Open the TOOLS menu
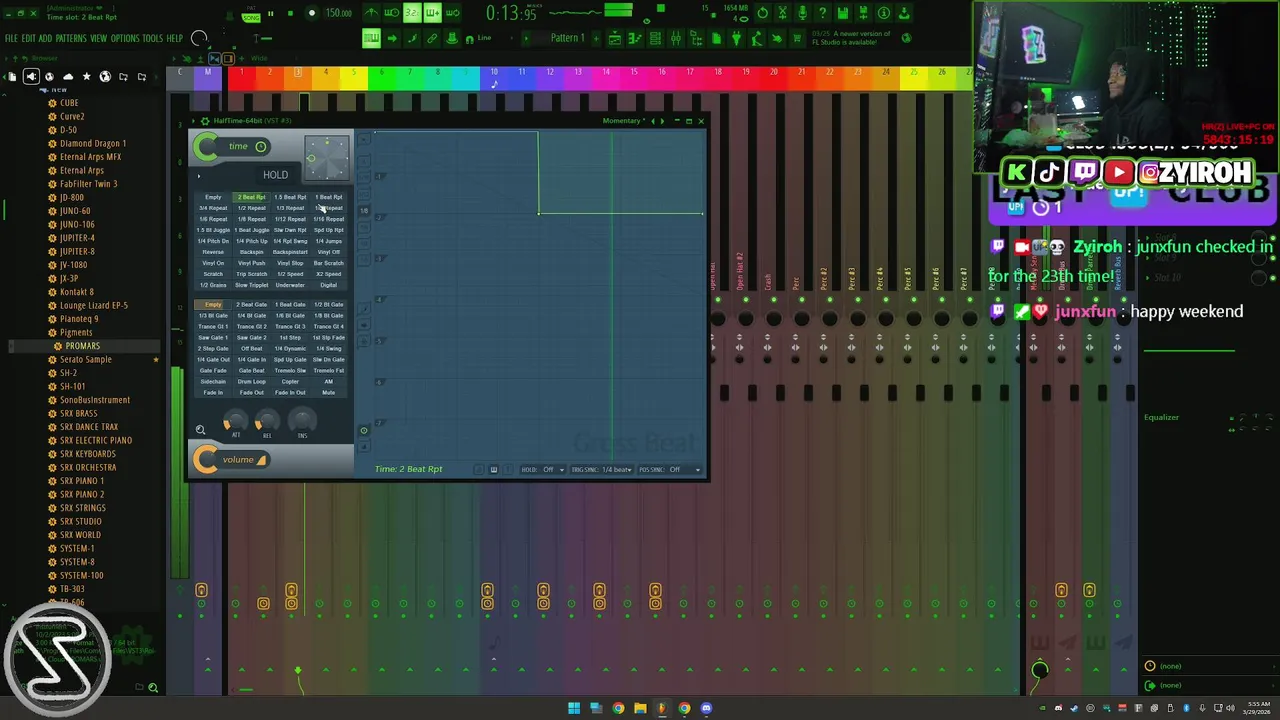 click(152, 39)
